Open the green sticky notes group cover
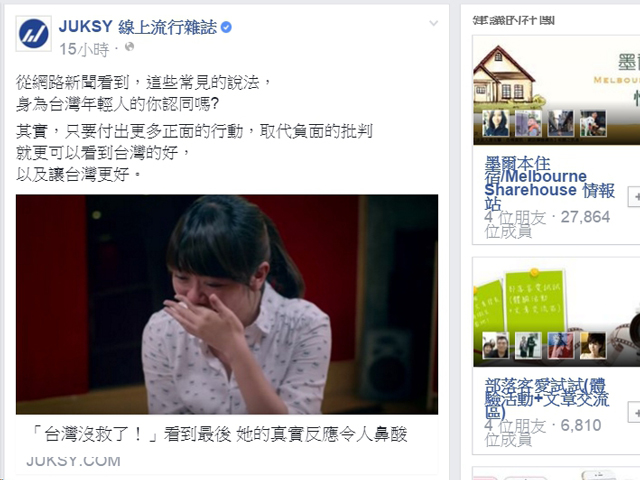 click(556, 312)
